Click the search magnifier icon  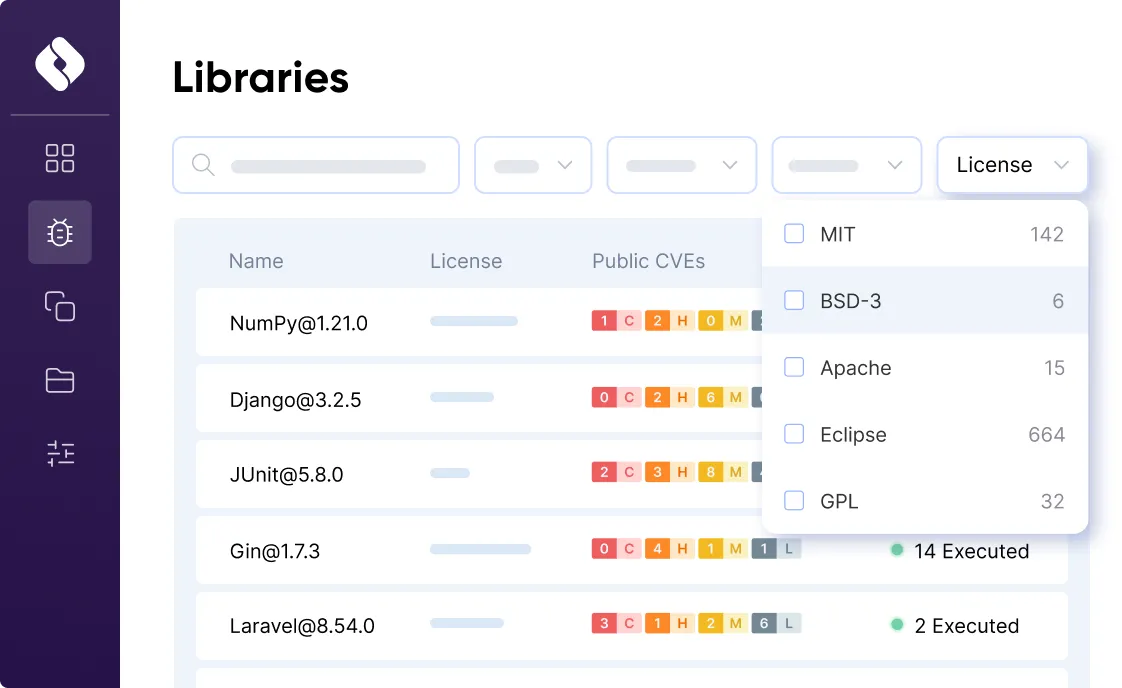click(203, 165)
